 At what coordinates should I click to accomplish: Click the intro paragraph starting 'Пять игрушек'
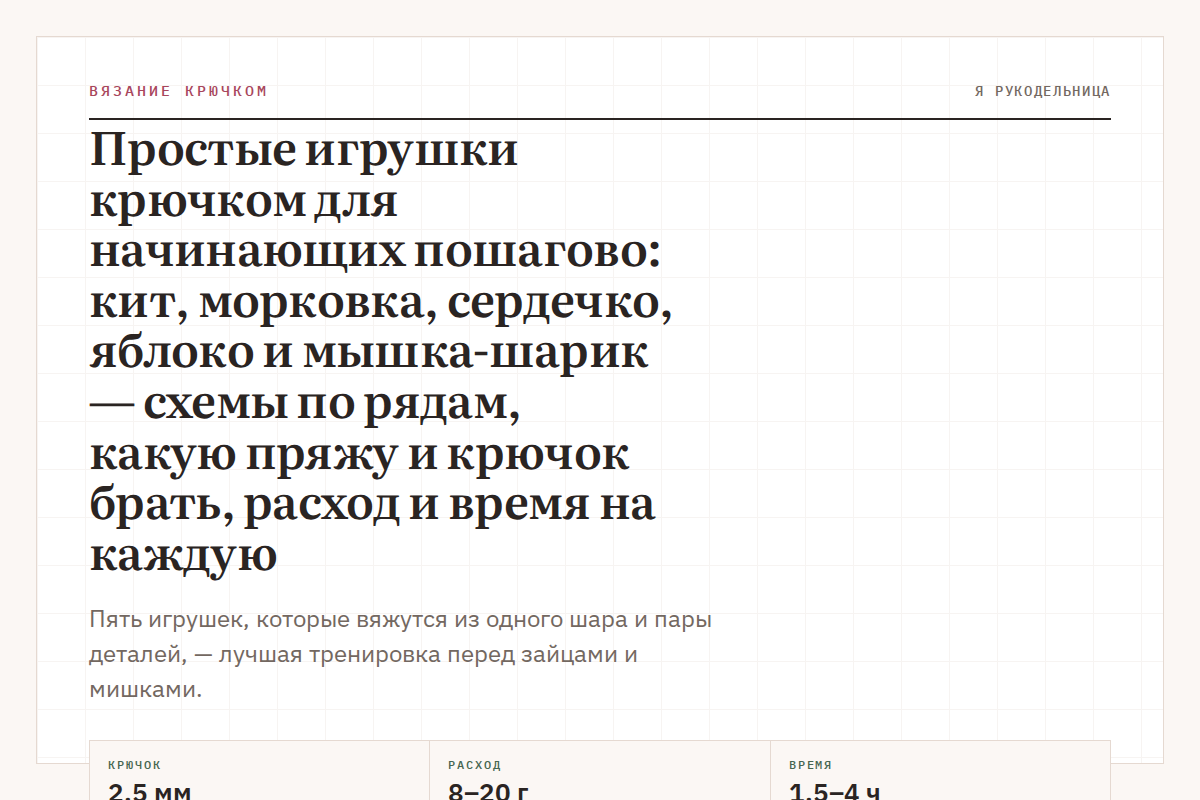tap(400, 654)
